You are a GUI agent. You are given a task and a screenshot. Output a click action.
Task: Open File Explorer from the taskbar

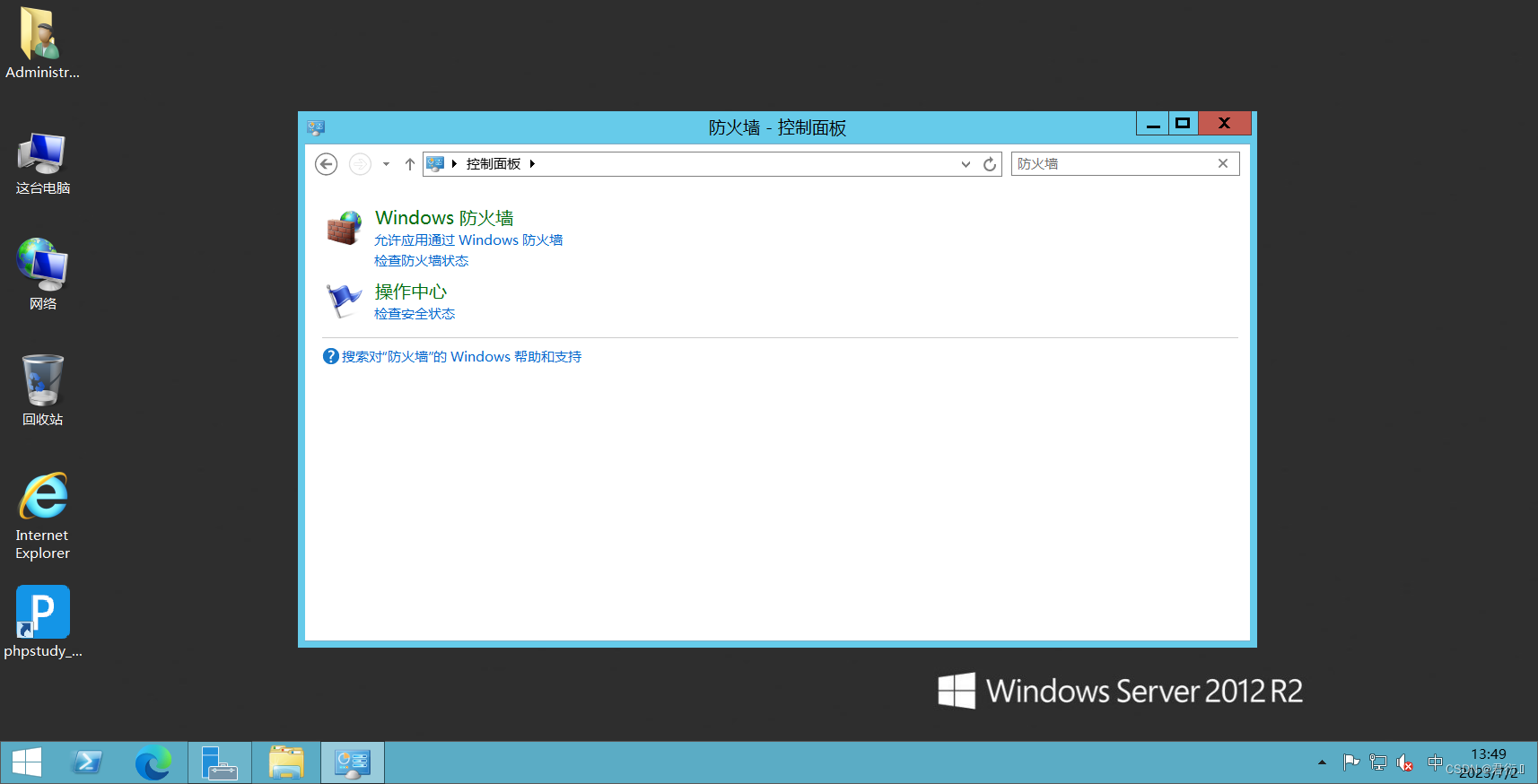(x=286, y=762)
